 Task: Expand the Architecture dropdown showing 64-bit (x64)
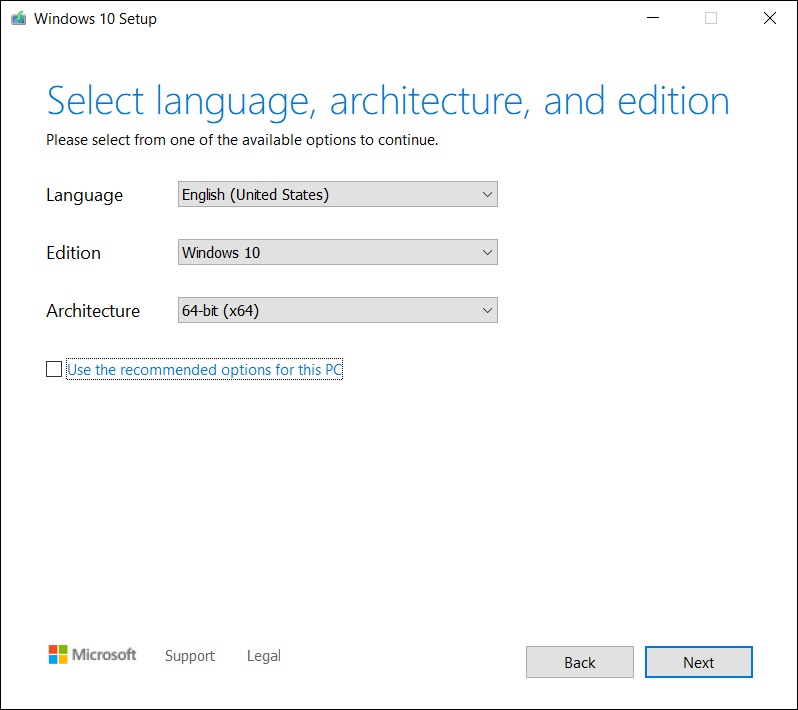point(337,310)
